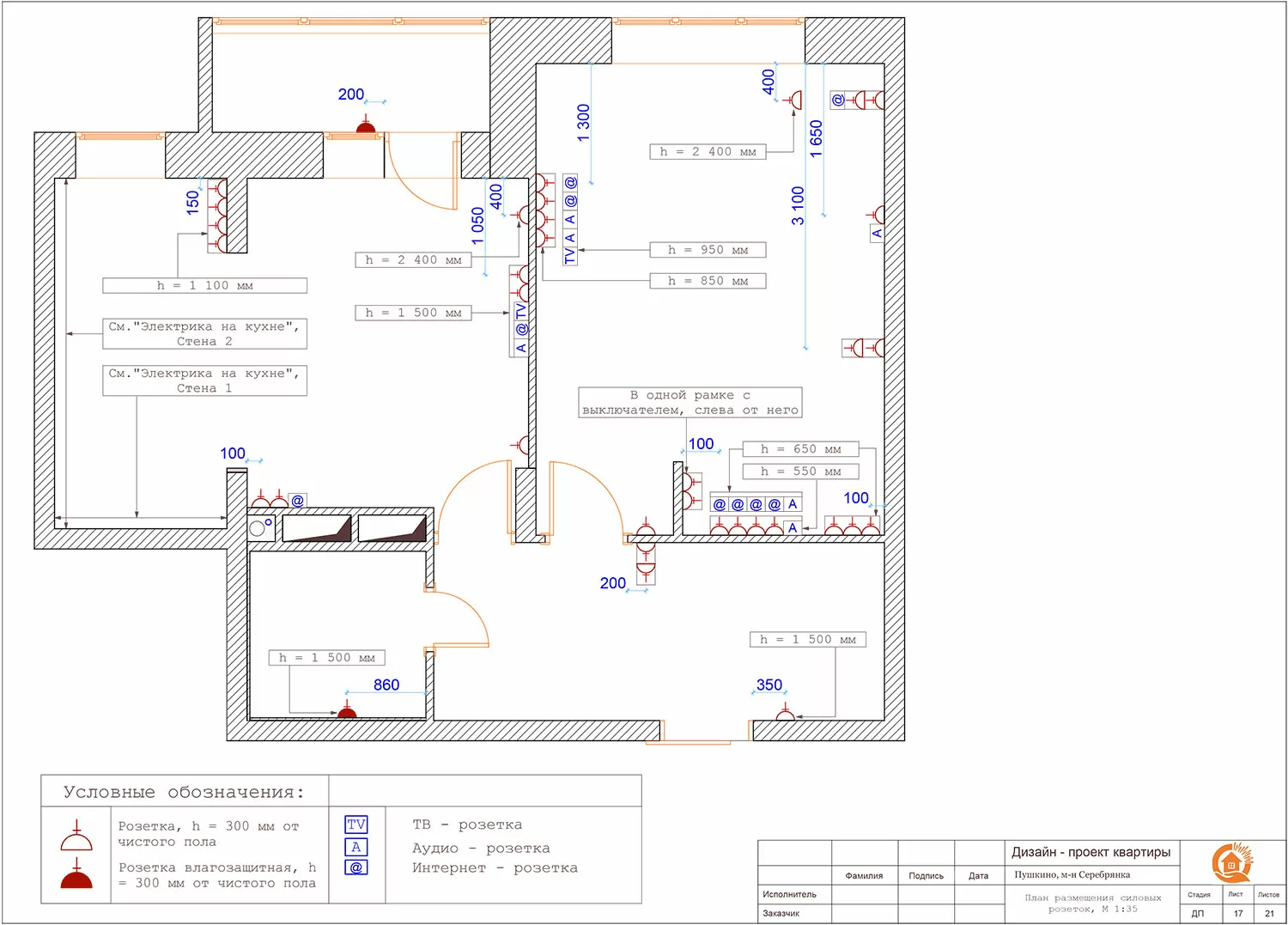Click the kitchen electrics 'Стена 1' note
Image resolution: width=1288 pixels, height=925 pixels.
tap(204, 380)
